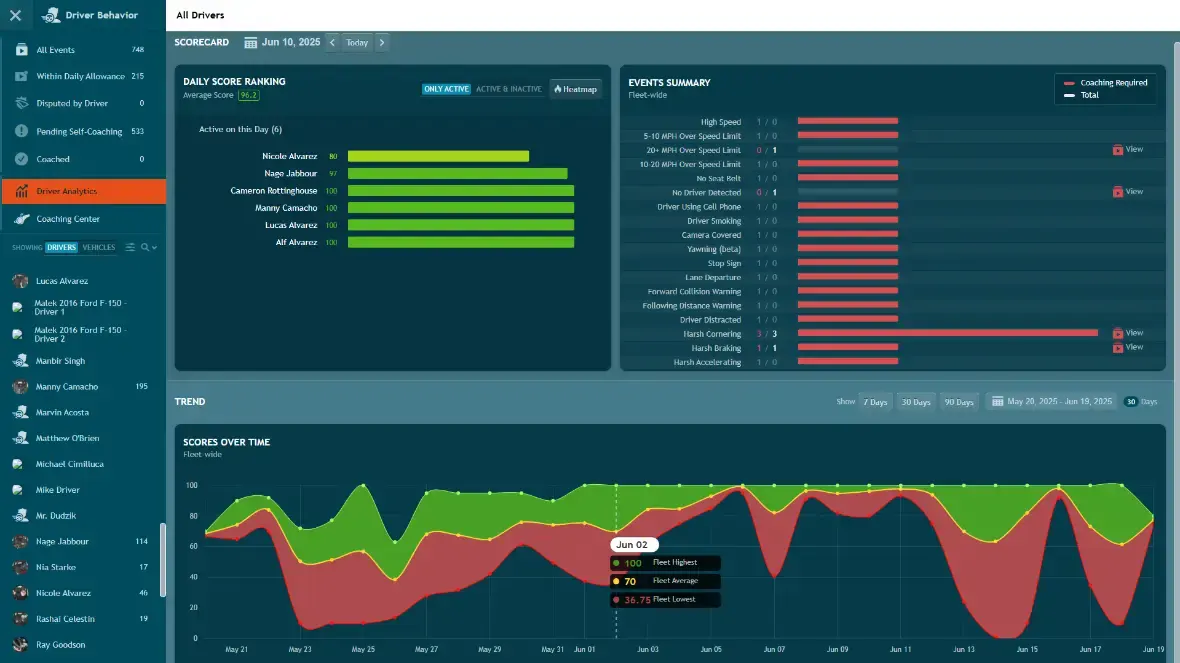This screenshot has height=663, width=1180.
Task: Click the View icon for 20+ MPH Over Speed Limit
Action: click(1118, 150)
